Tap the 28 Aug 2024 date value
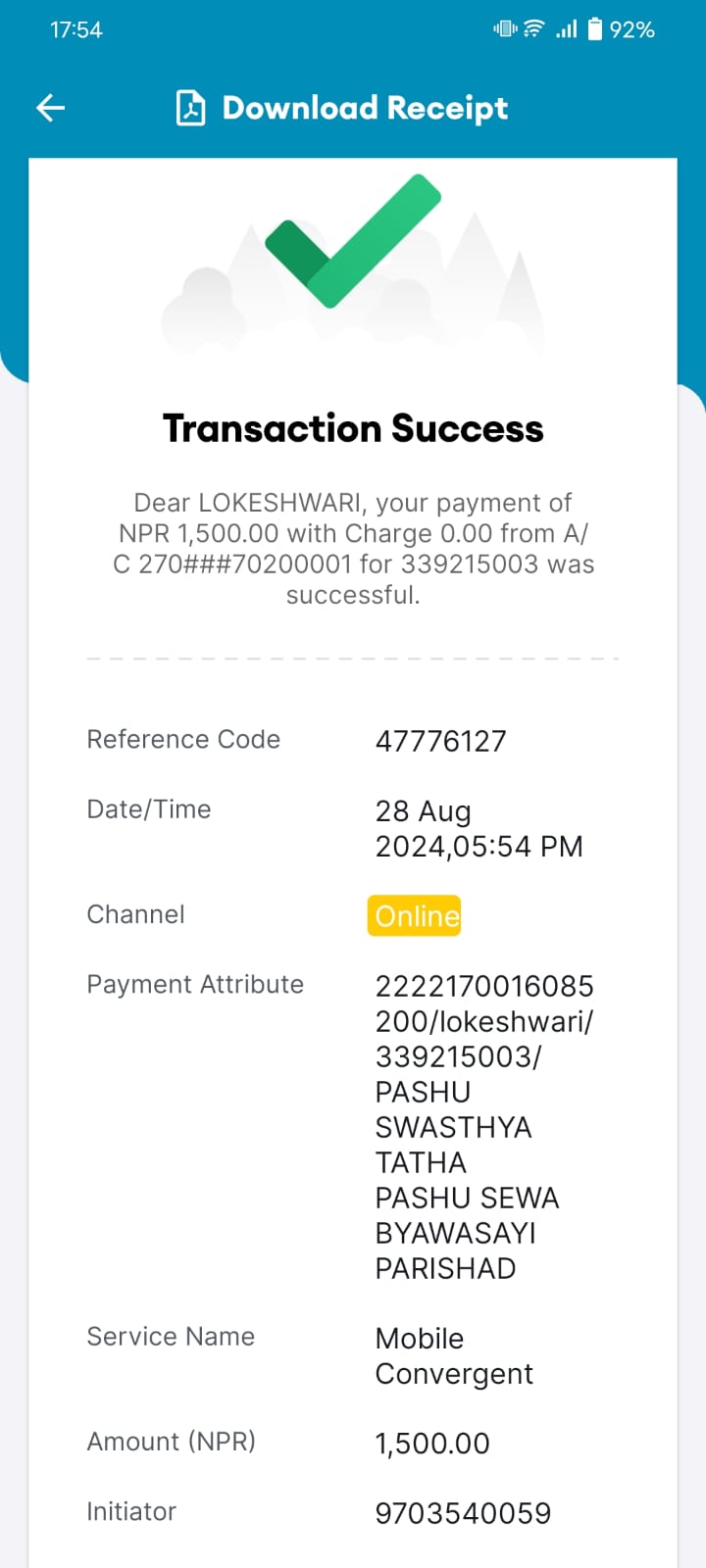Screen dimensions: 706x1568 click(x=479, y=829)
